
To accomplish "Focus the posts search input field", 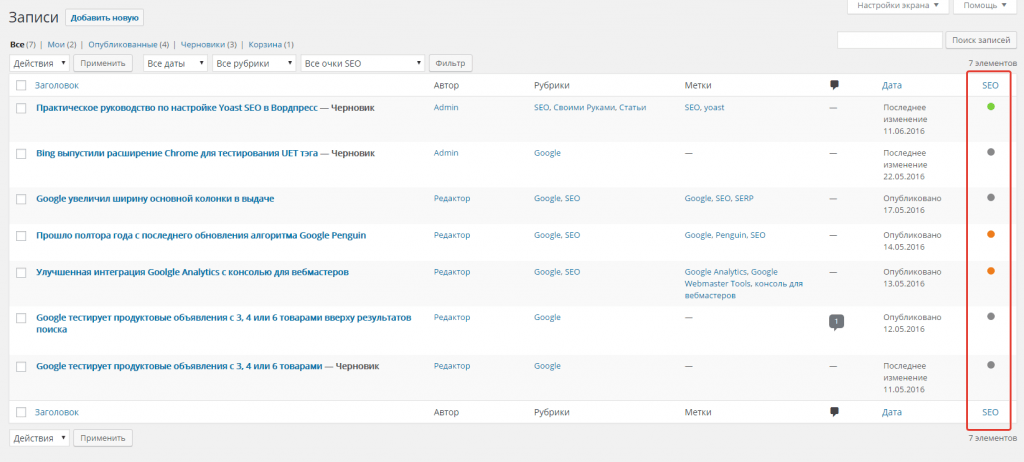I will (x=889, y=40).
